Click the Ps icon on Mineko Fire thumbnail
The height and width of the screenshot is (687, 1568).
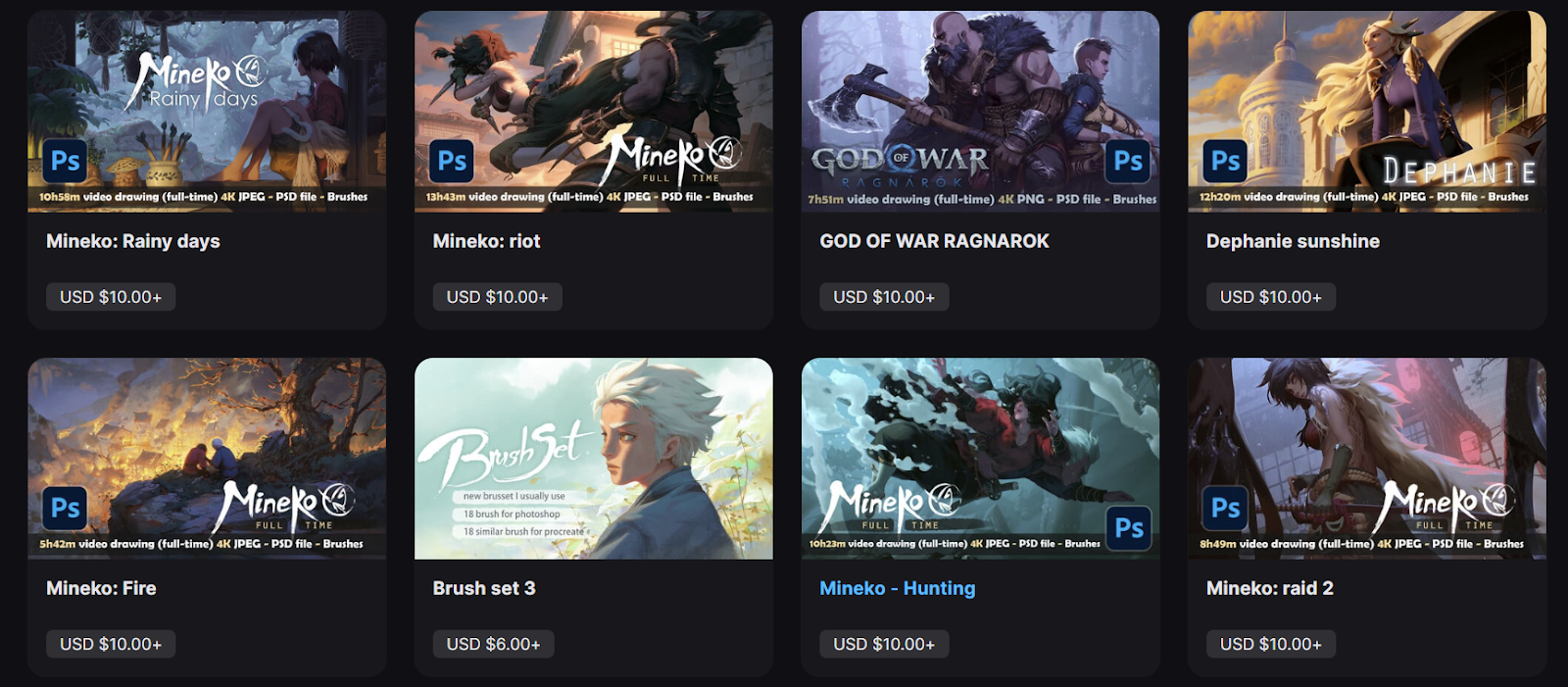pos(66,508)
